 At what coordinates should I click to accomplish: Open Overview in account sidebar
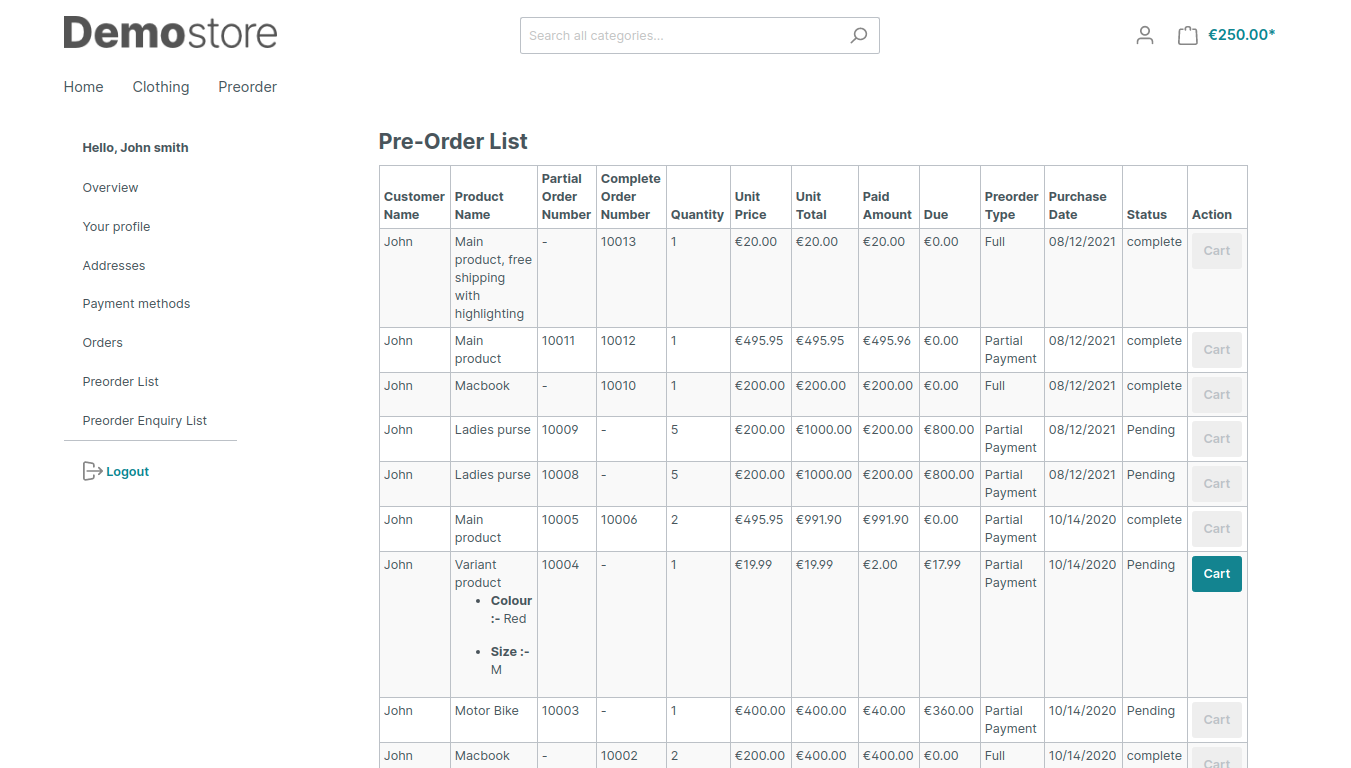(110, 188)
